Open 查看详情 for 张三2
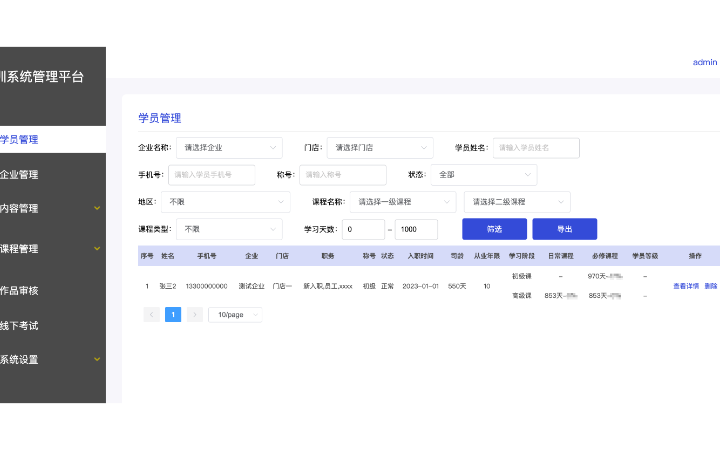This screenshot has width=720, height=450. tap(686, 286)
